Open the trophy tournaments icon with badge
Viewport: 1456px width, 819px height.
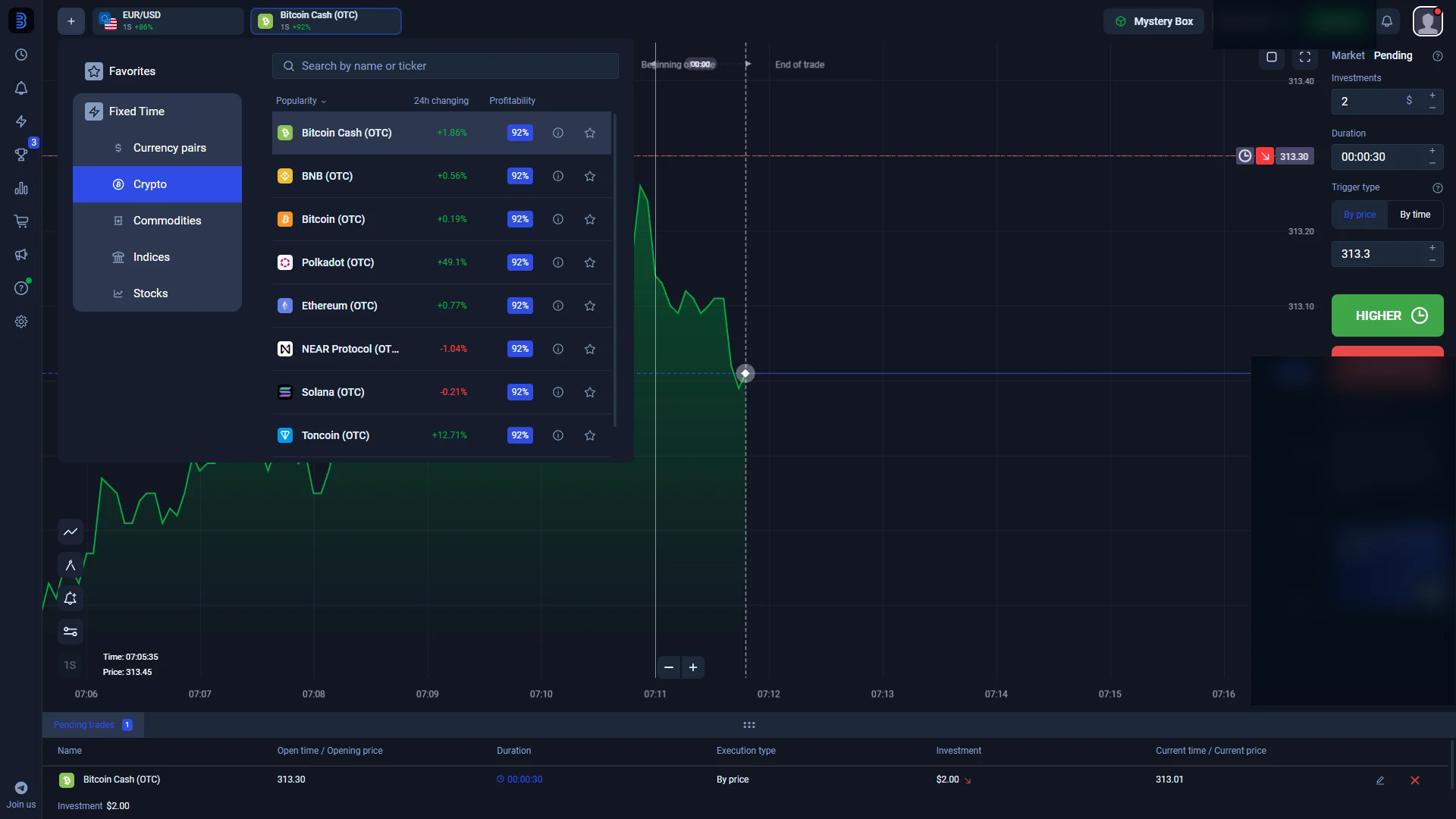[x=21, y=155]
